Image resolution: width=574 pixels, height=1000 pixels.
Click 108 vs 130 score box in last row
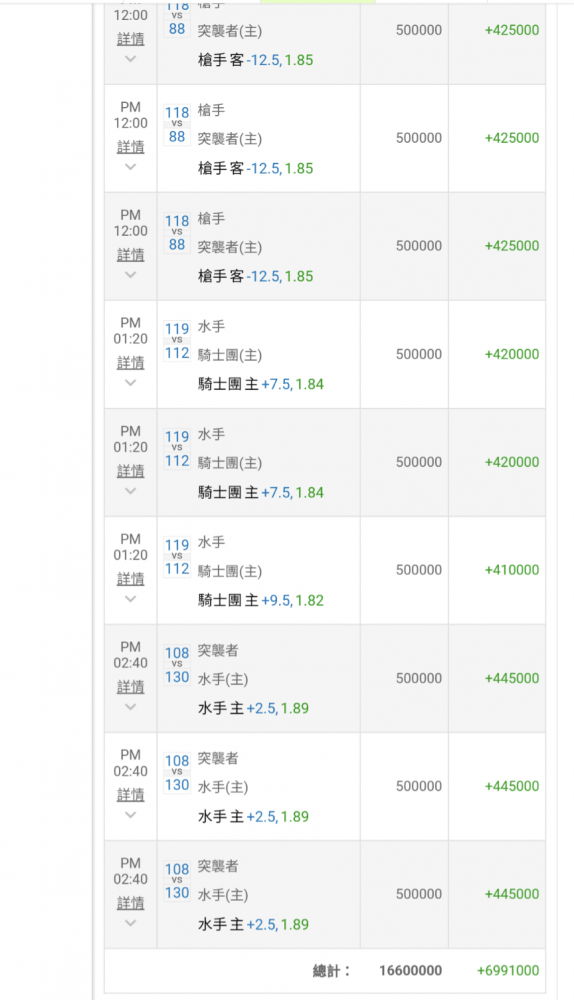click(177, 881)
